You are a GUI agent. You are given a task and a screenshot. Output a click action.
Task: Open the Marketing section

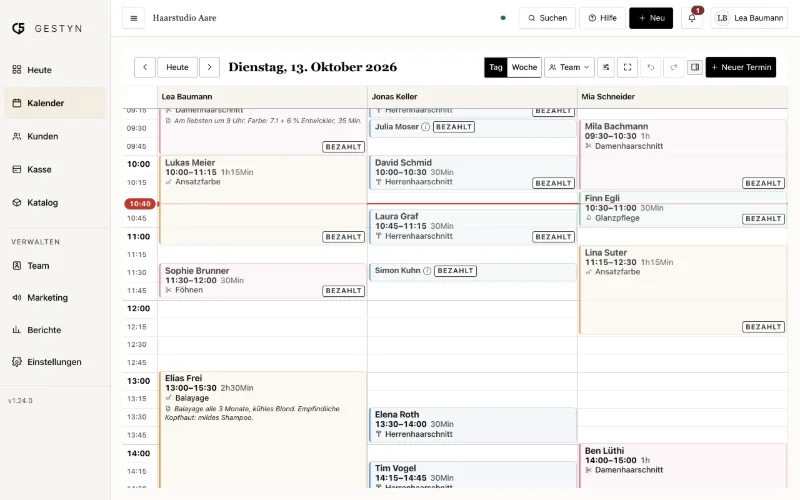click(55, 297)
